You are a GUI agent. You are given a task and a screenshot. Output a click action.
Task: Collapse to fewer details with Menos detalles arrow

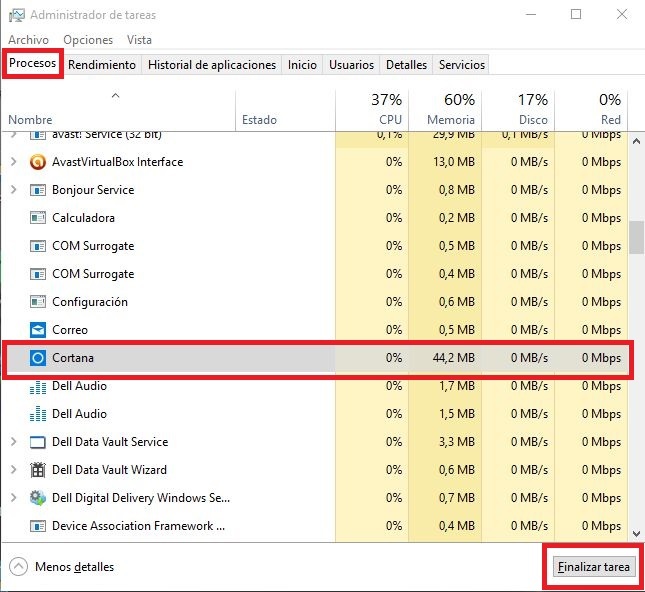pyautogui.click(x=19, y=566)
